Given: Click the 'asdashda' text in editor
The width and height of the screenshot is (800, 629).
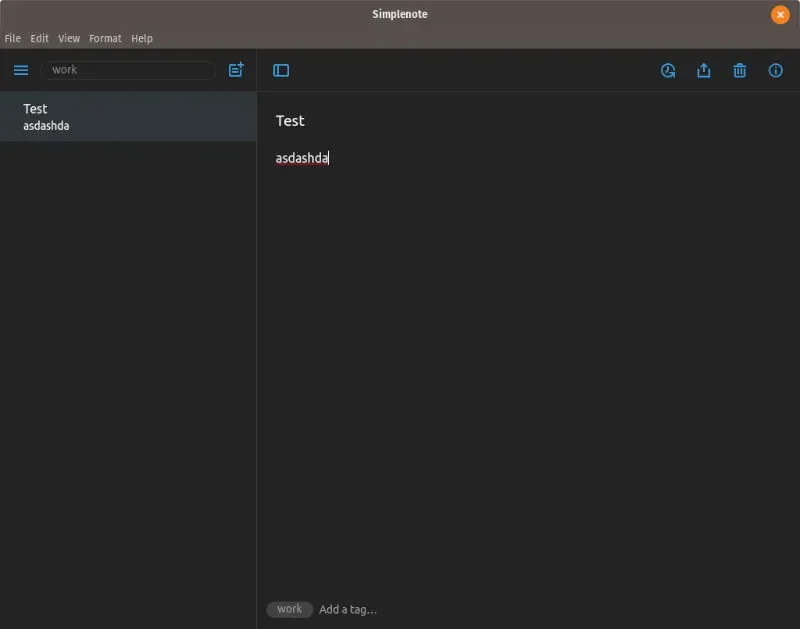Looking at the screenshot, I should pos(302,158).
